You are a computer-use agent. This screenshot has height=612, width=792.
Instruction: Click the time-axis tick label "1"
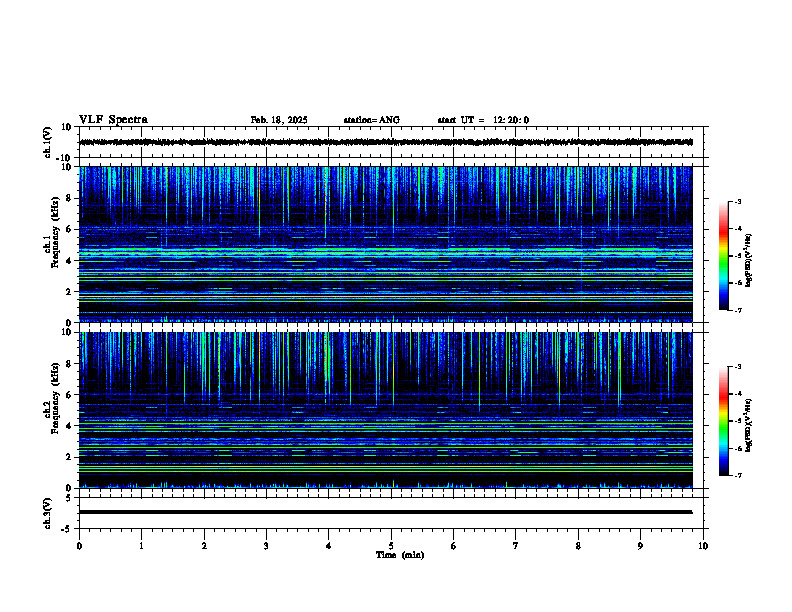pos(141,546)
